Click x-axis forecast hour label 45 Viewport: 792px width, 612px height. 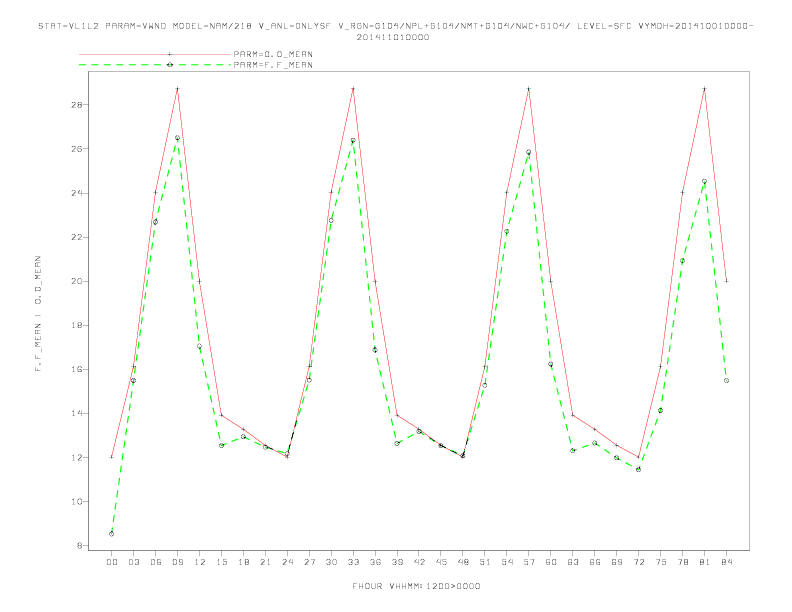pyautogui.click(x=441, y=562)
